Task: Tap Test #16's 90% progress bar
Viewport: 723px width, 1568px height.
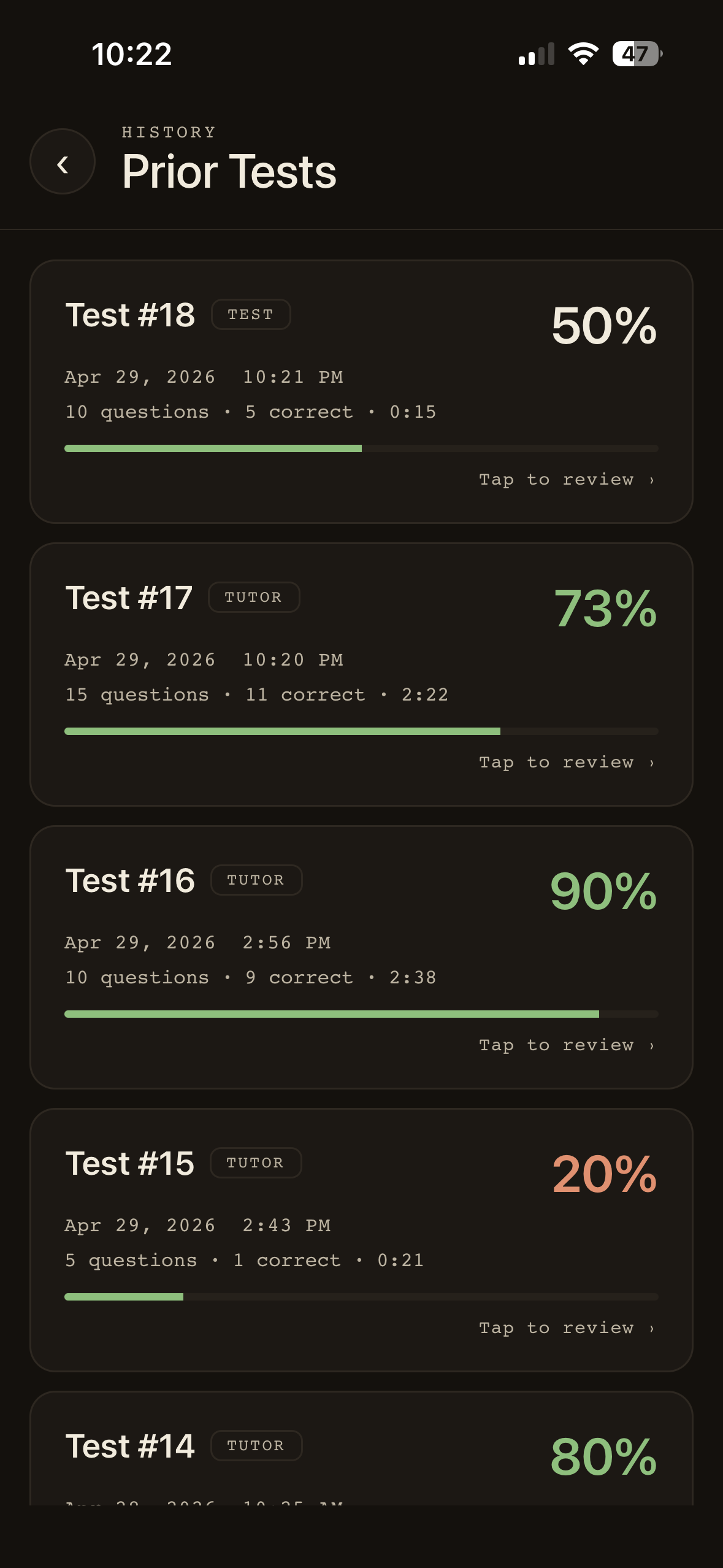Action: [x=361, y=1015]
